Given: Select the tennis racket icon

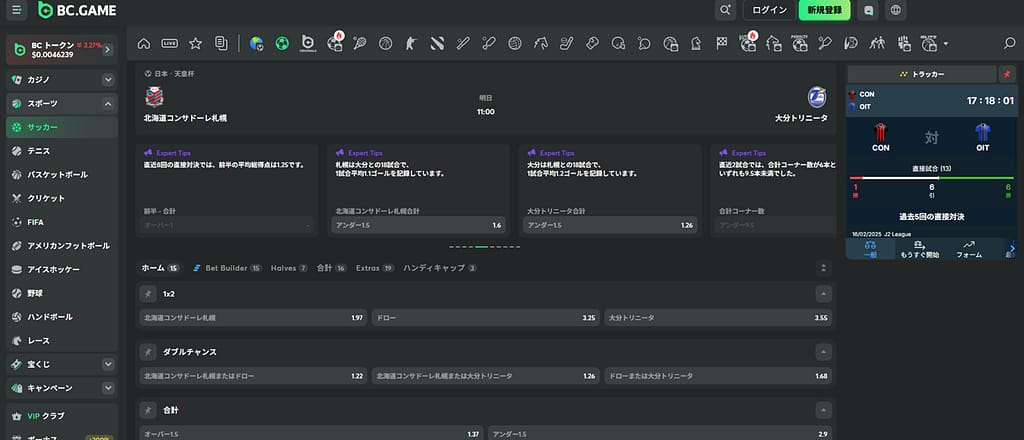Looking at the screenshot, I should (x=360, y=44).
